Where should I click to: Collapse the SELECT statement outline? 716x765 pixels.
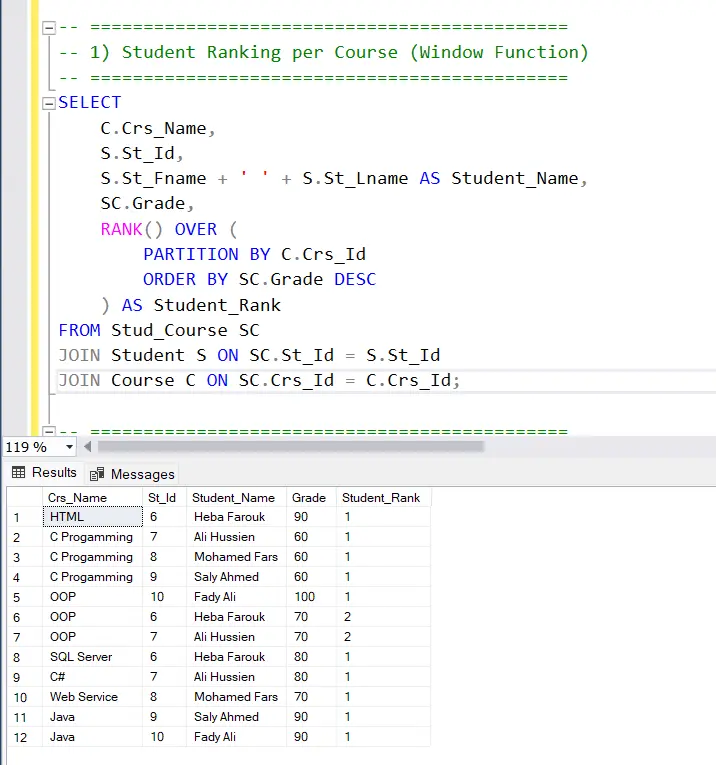[x=49, y=103]
